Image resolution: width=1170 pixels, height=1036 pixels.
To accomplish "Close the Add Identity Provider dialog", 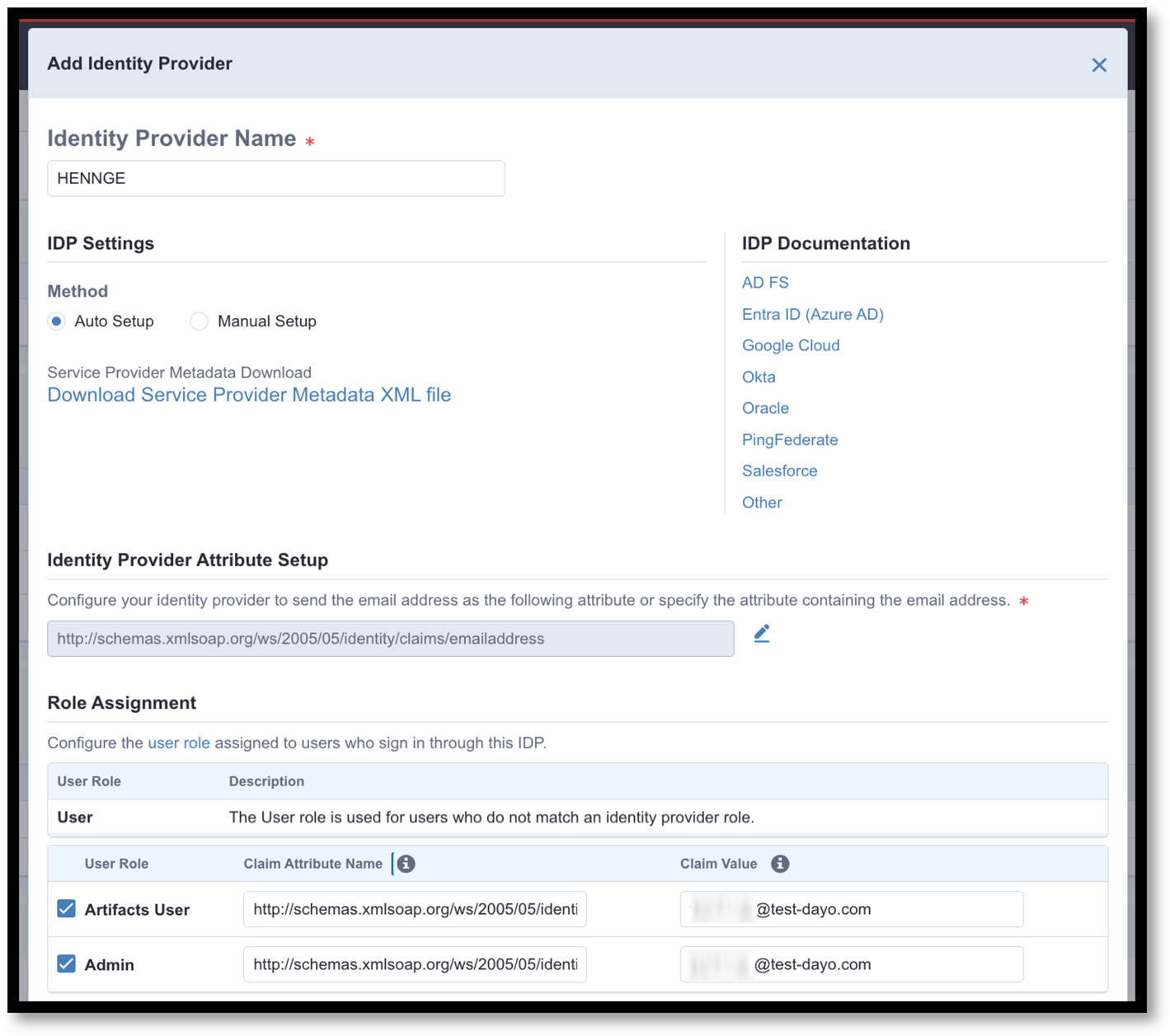I will tap(1098, 65).
